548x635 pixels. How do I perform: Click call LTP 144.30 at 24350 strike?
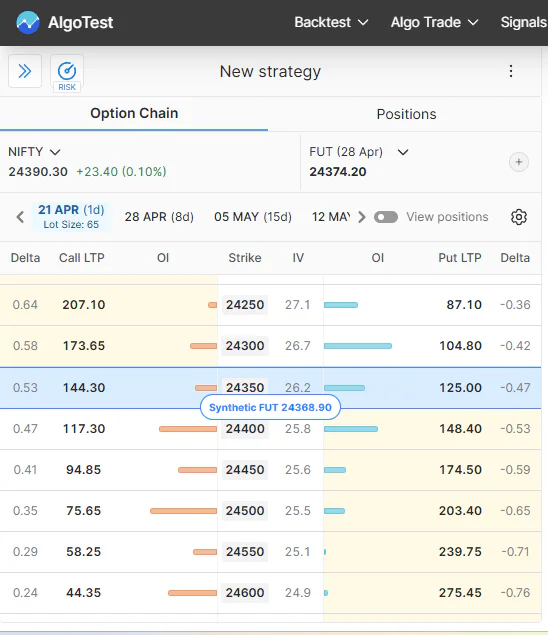point(84,388)
